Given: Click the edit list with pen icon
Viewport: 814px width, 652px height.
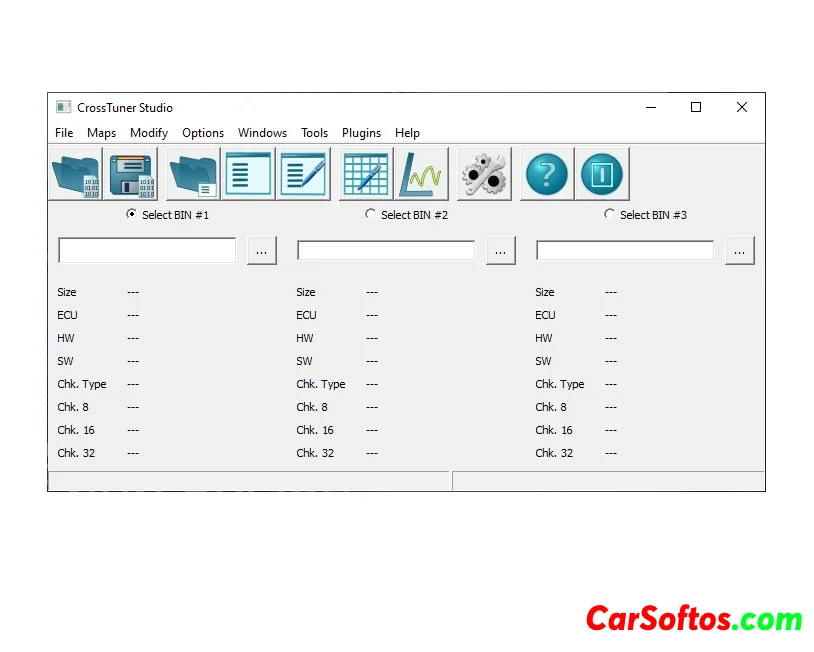Looking at the screenshot, I should tap(304, 175).
